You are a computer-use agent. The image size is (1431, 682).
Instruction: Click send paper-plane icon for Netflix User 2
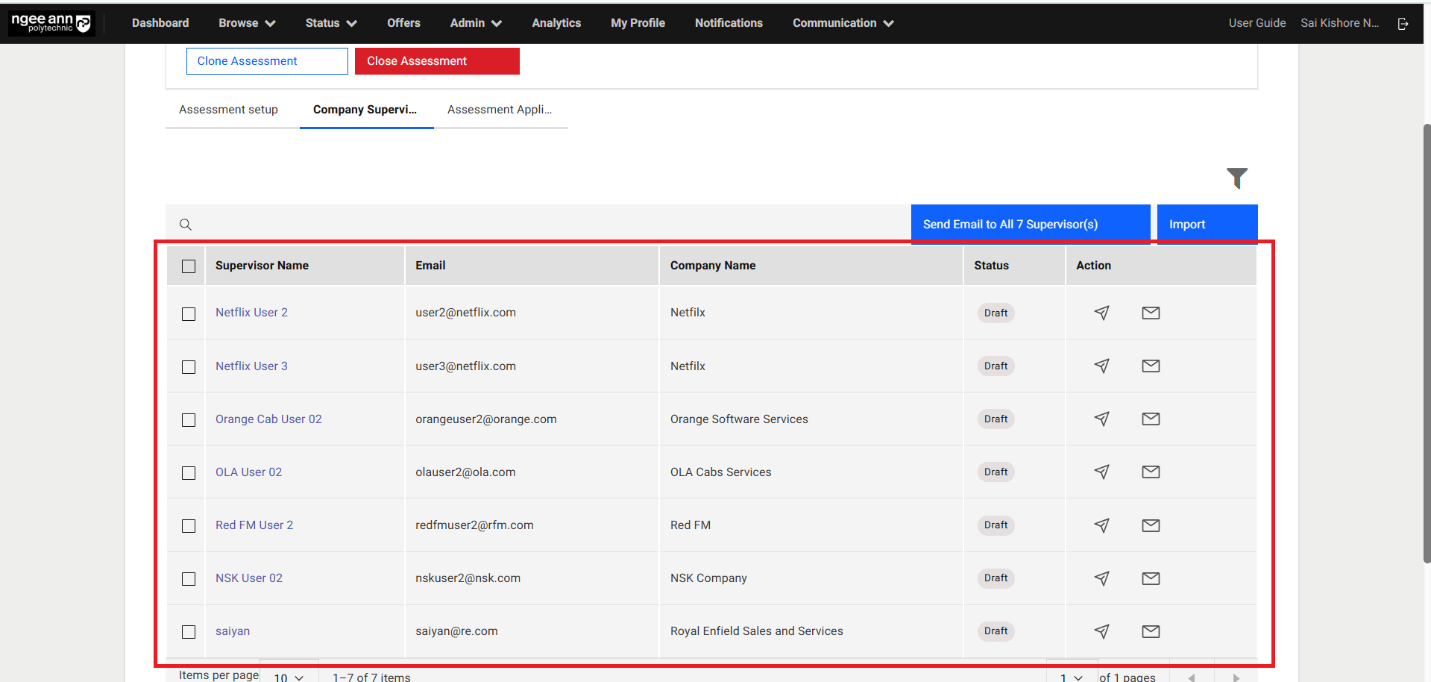[x=1101, y=313]
